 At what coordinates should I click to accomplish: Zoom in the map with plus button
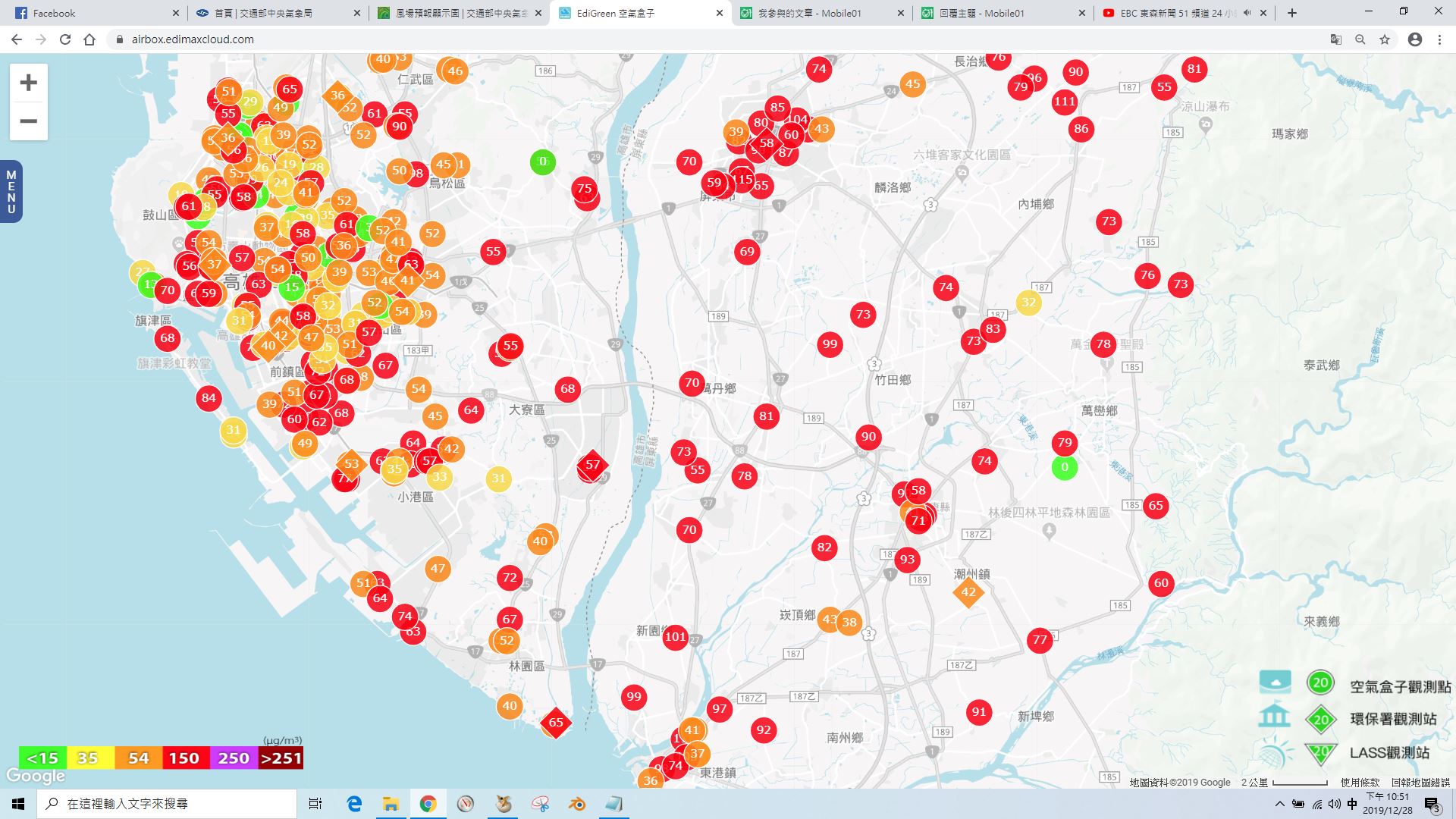pyautogui.click(x=28, y=83)
